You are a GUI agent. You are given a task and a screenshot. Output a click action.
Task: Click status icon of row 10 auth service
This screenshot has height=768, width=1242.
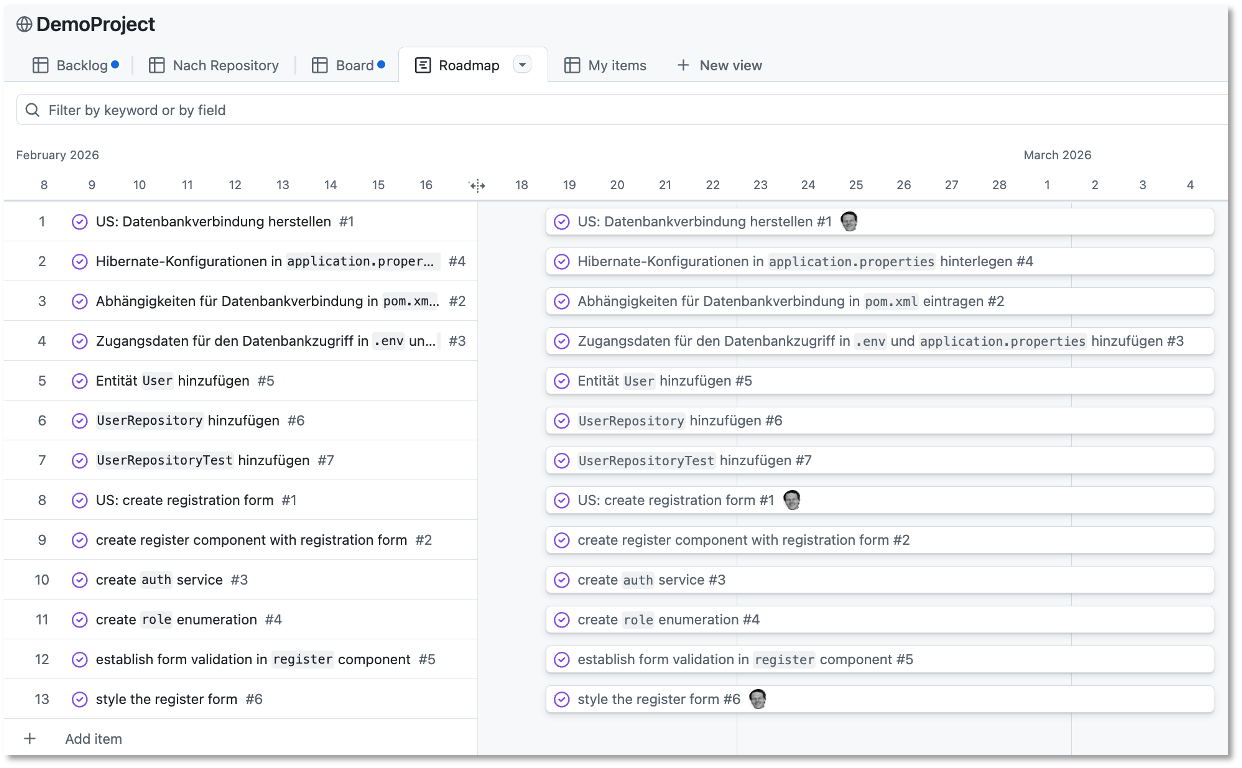point(80,580)
